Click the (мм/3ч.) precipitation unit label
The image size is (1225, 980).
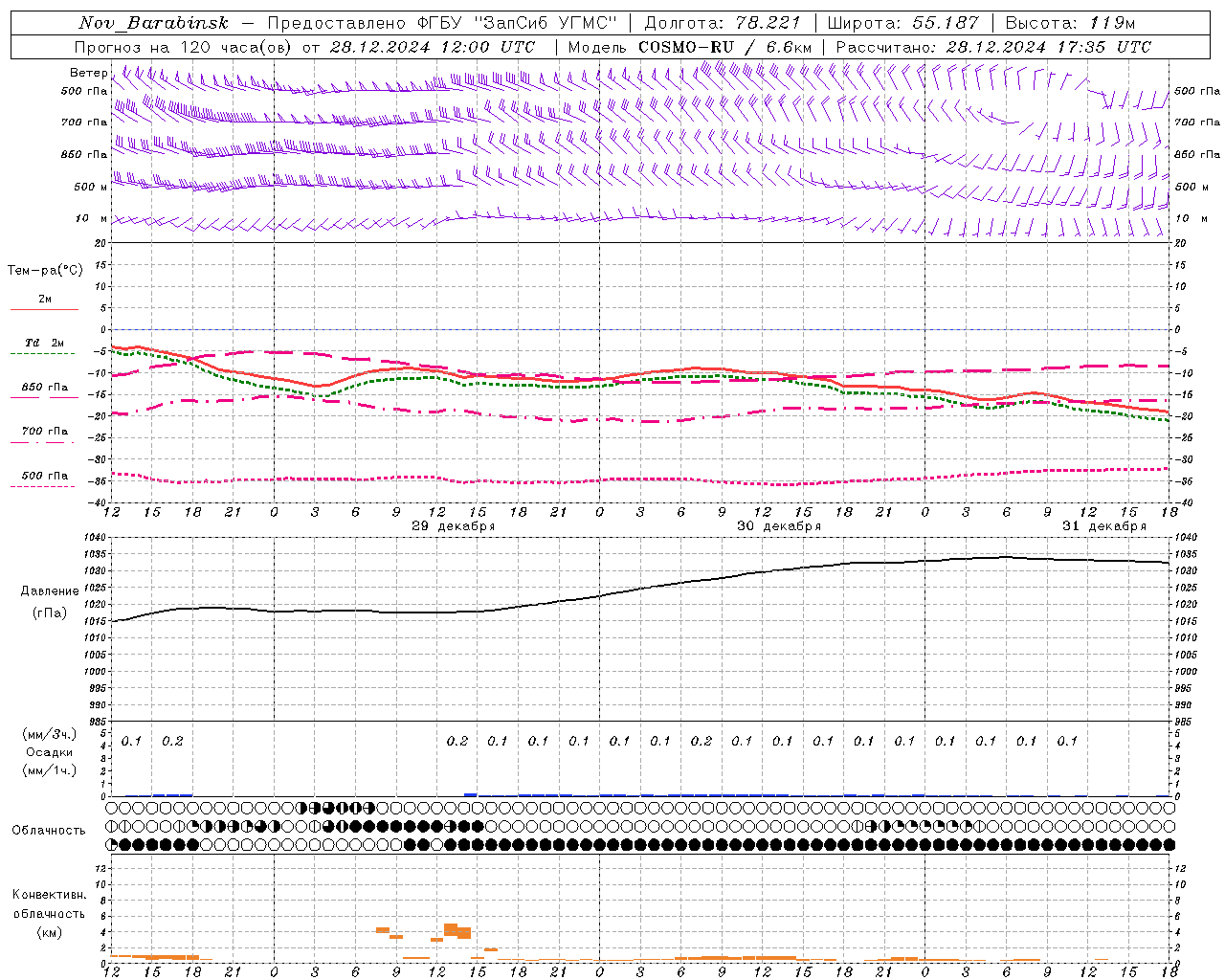50,734
